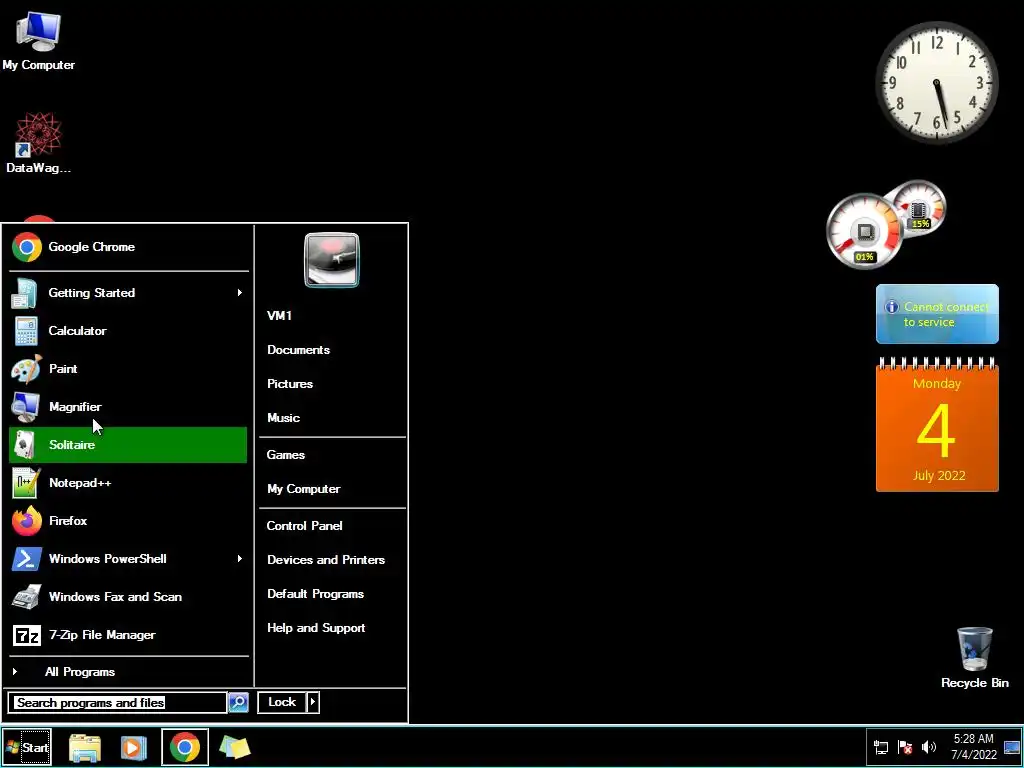
Task: Start Magnifier from the Start menu
Action: point(128,407)
